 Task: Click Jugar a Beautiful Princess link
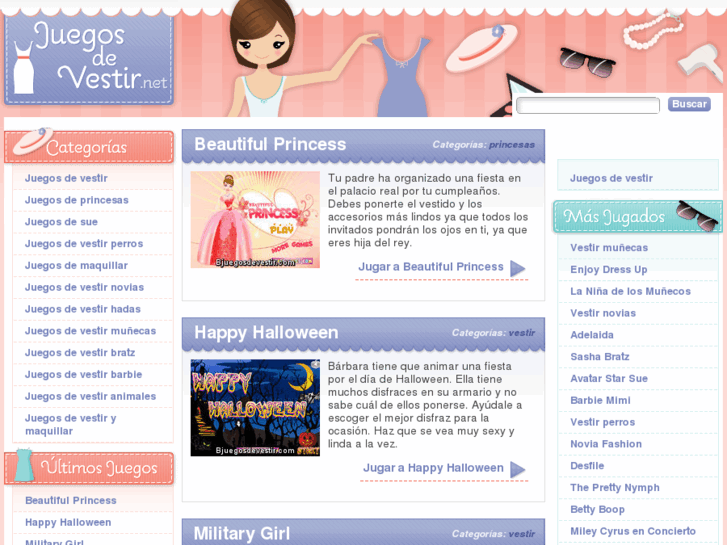[431, 267]
